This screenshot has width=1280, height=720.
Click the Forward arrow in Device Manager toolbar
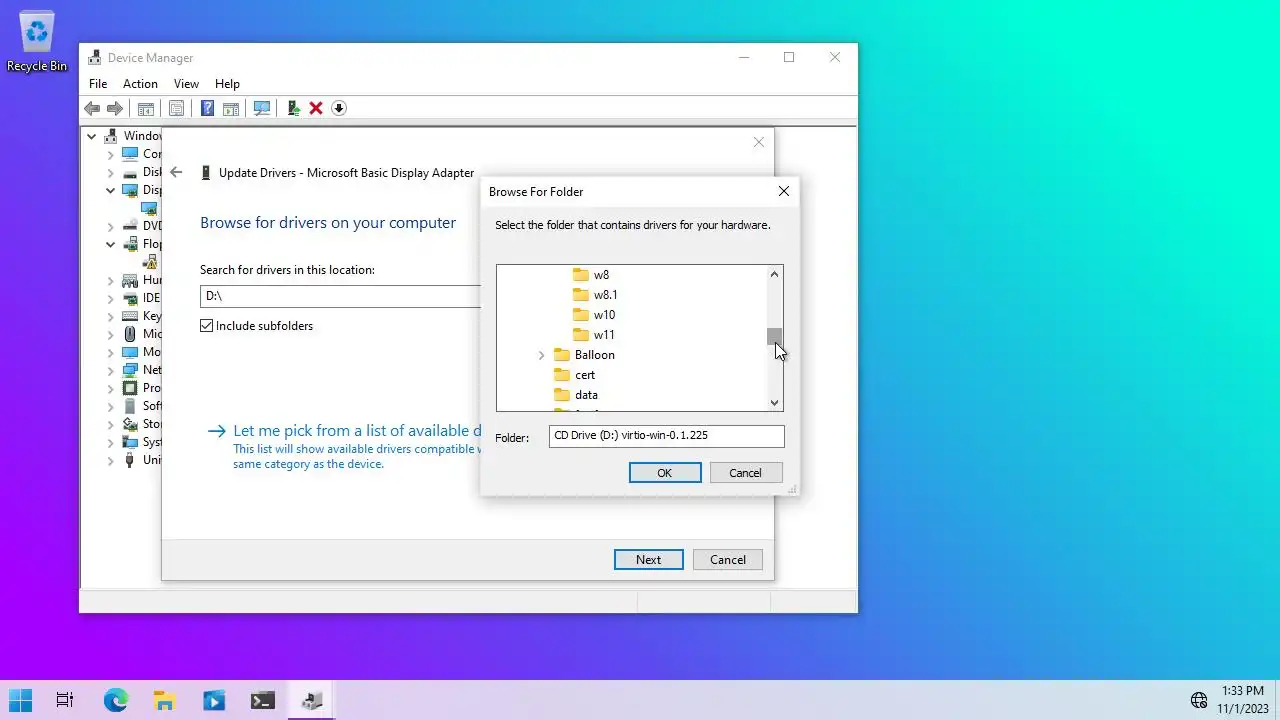point(115,108)
